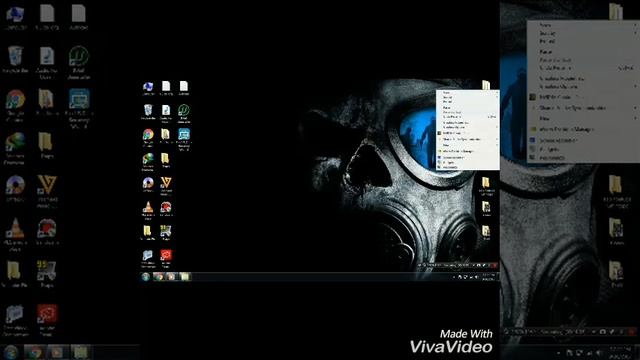Screen dimensions: 640x360
Task: Select the audio file icon beside left Recycle Bin
Action: click(x=47, y=57)
